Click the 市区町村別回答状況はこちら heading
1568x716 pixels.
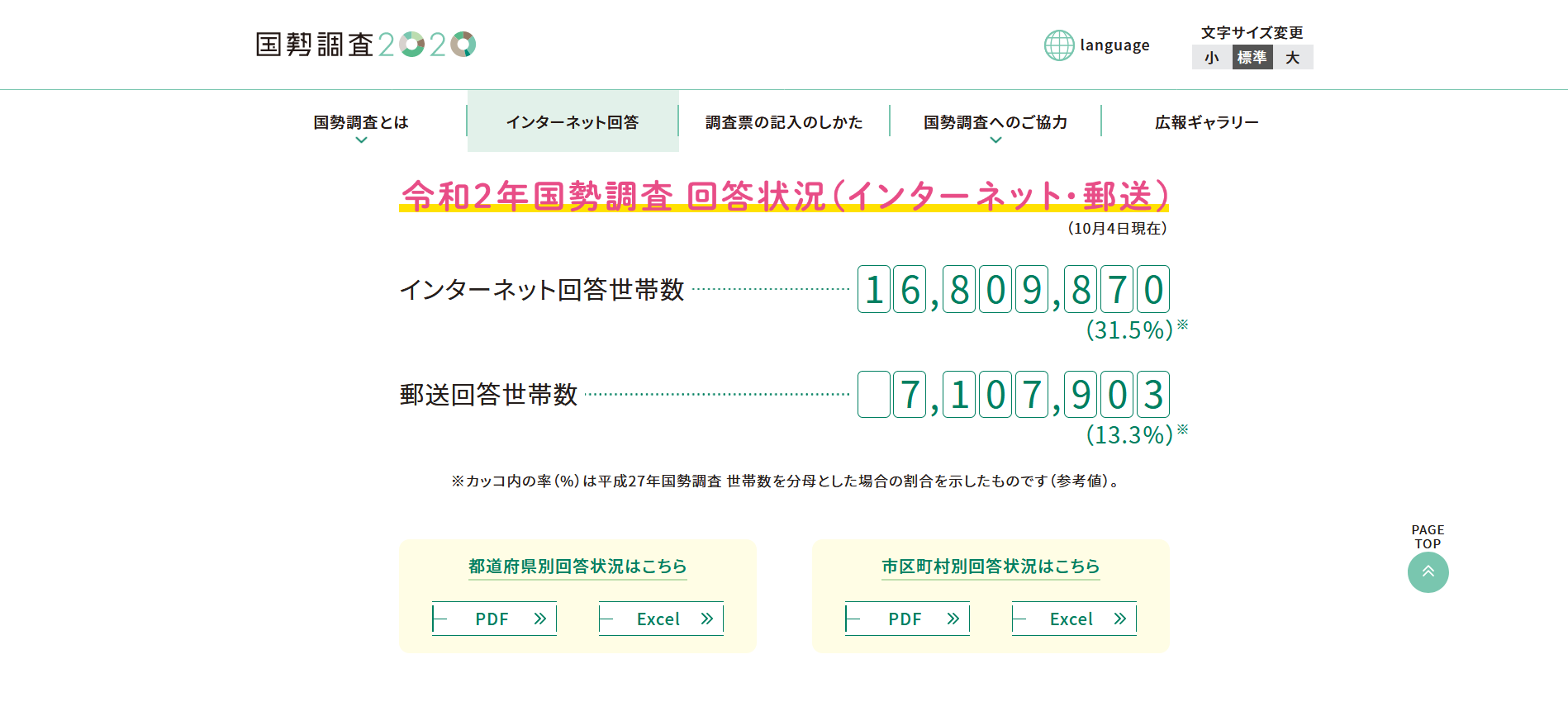[x=991, y=567]
